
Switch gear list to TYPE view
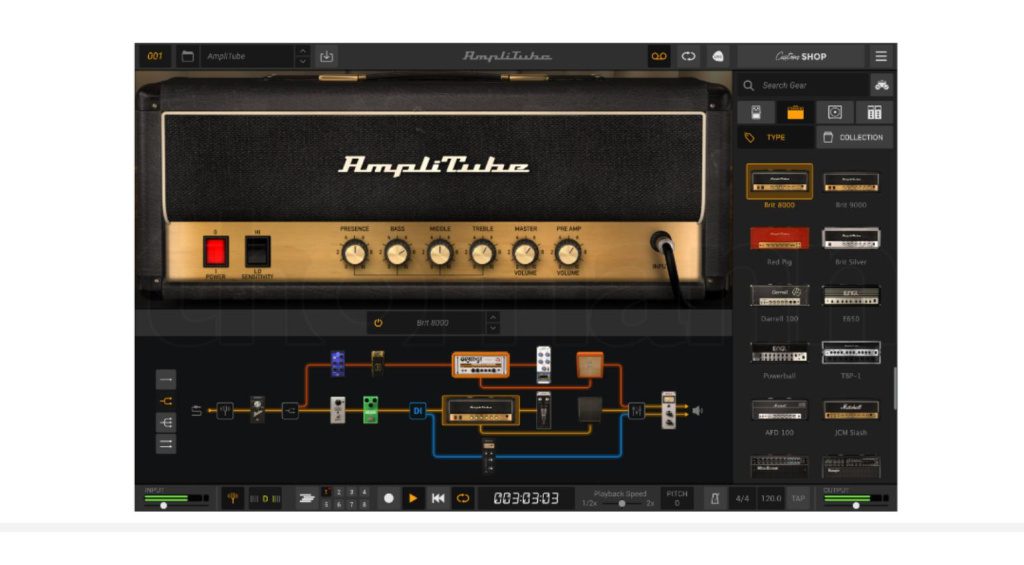tap(776, 137)
